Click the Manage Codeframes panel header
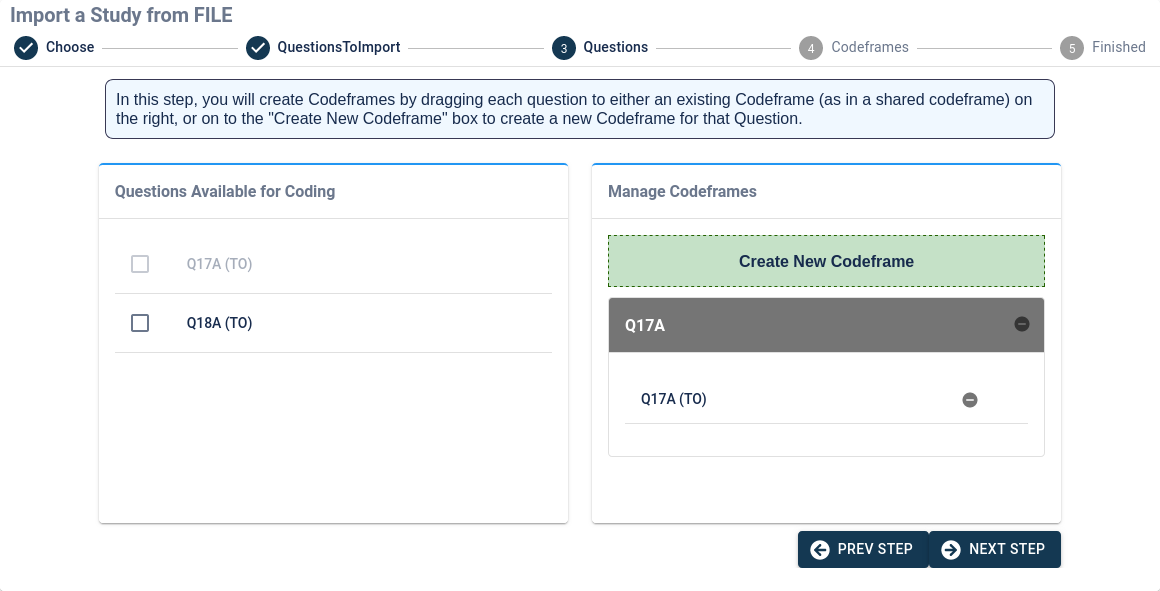The height and width of the screenshot is (591, 1160). tap(682, 191)
